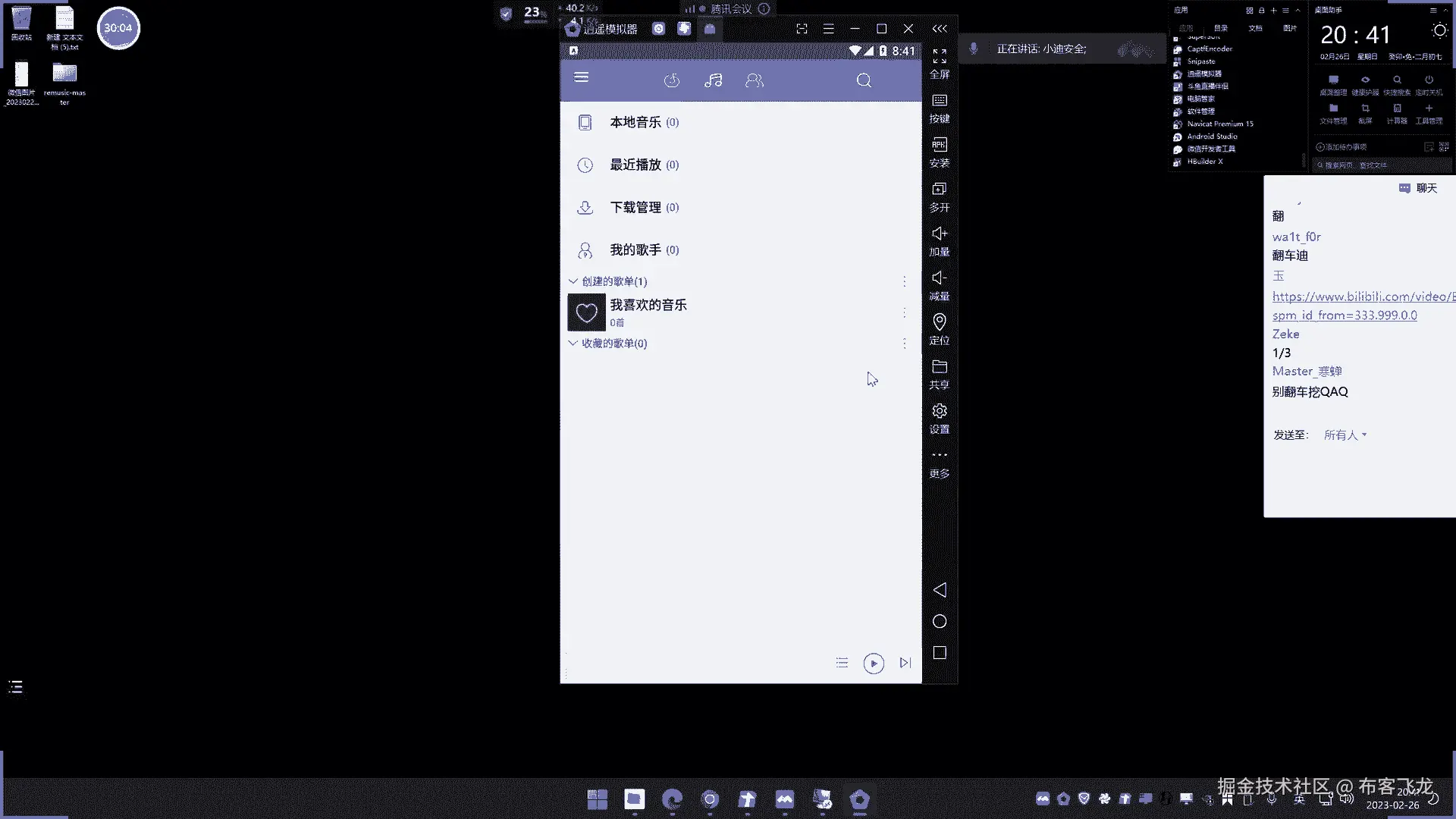Open the hamburger menu in music app
1456x819 pixels.
[x=582, y=77]
